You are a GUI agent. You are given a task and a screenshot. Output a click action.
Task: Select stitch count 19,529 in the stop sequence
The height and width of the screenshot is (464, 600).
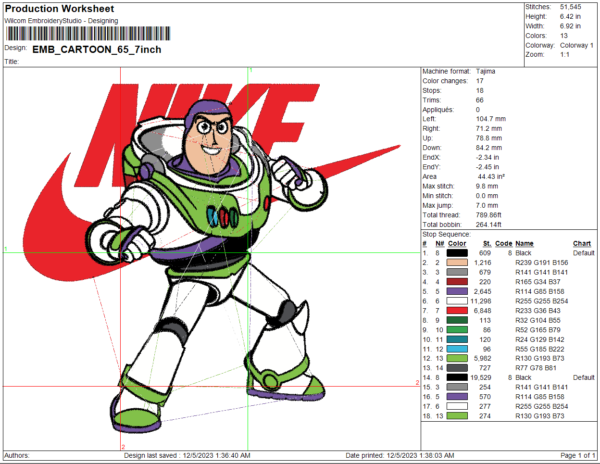pos(481,378)
